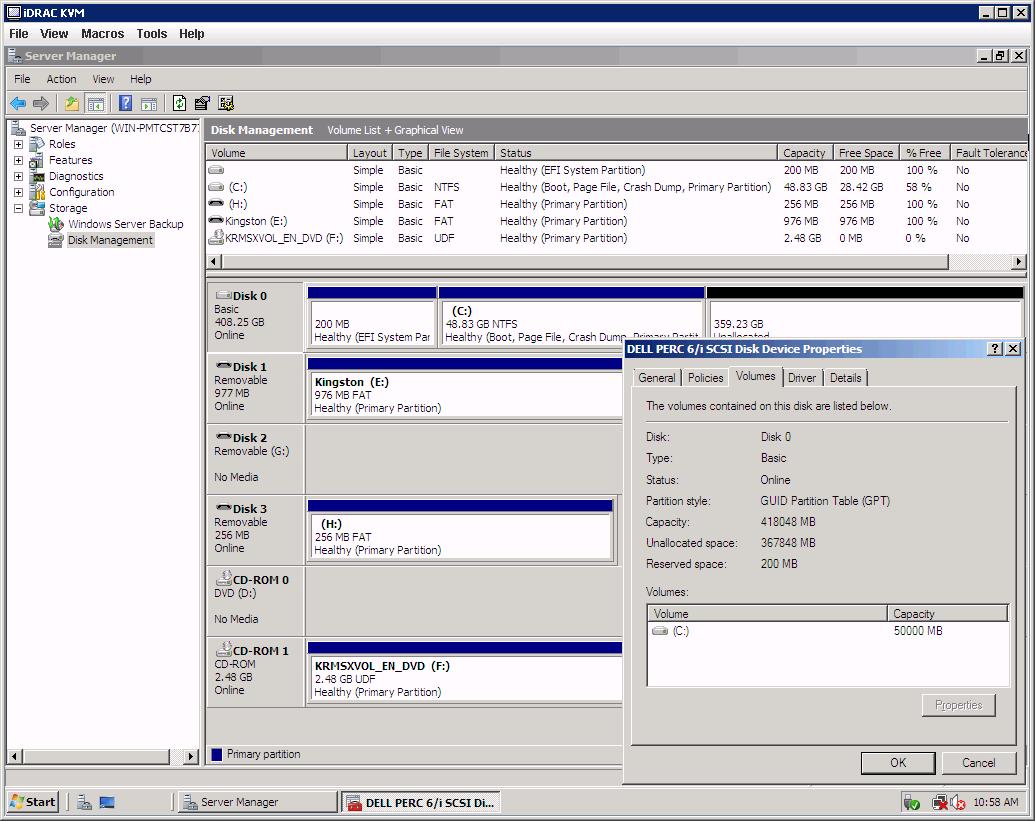Collapse the Storage tree node
This screenshot has width=1035, height=821.
tap(18, 208)
